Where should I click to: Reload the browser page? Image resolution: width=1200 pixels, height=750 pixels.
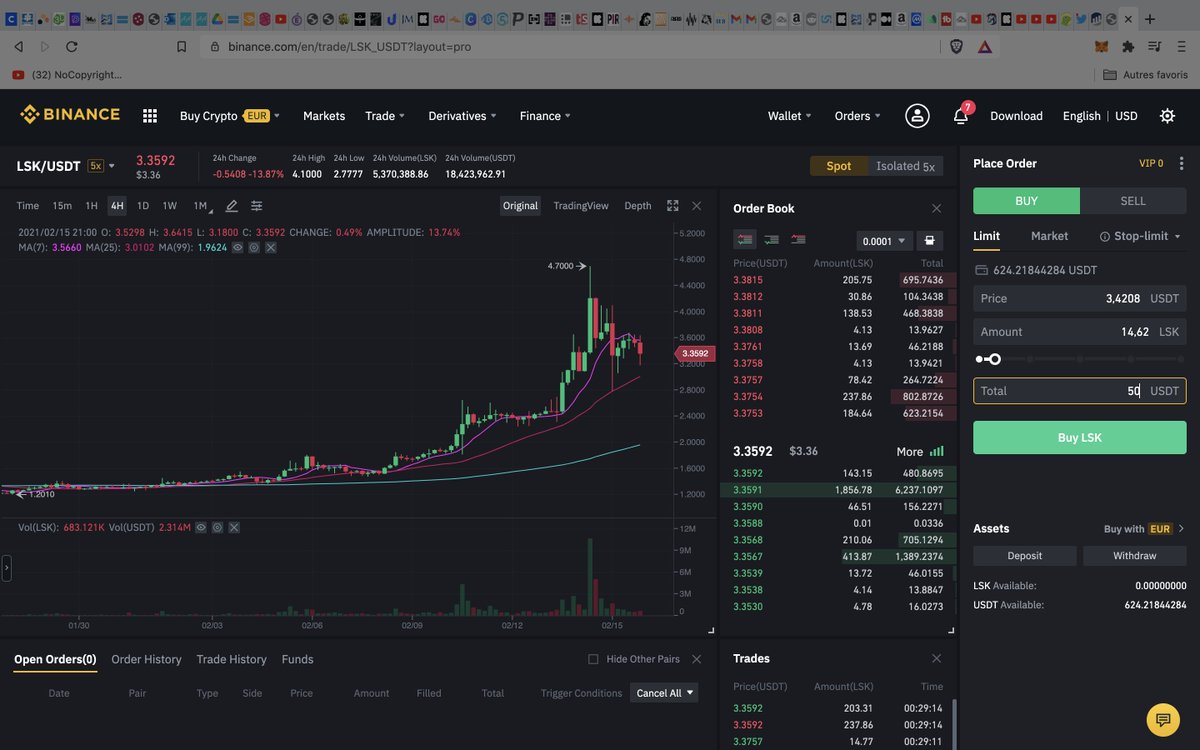71,47
